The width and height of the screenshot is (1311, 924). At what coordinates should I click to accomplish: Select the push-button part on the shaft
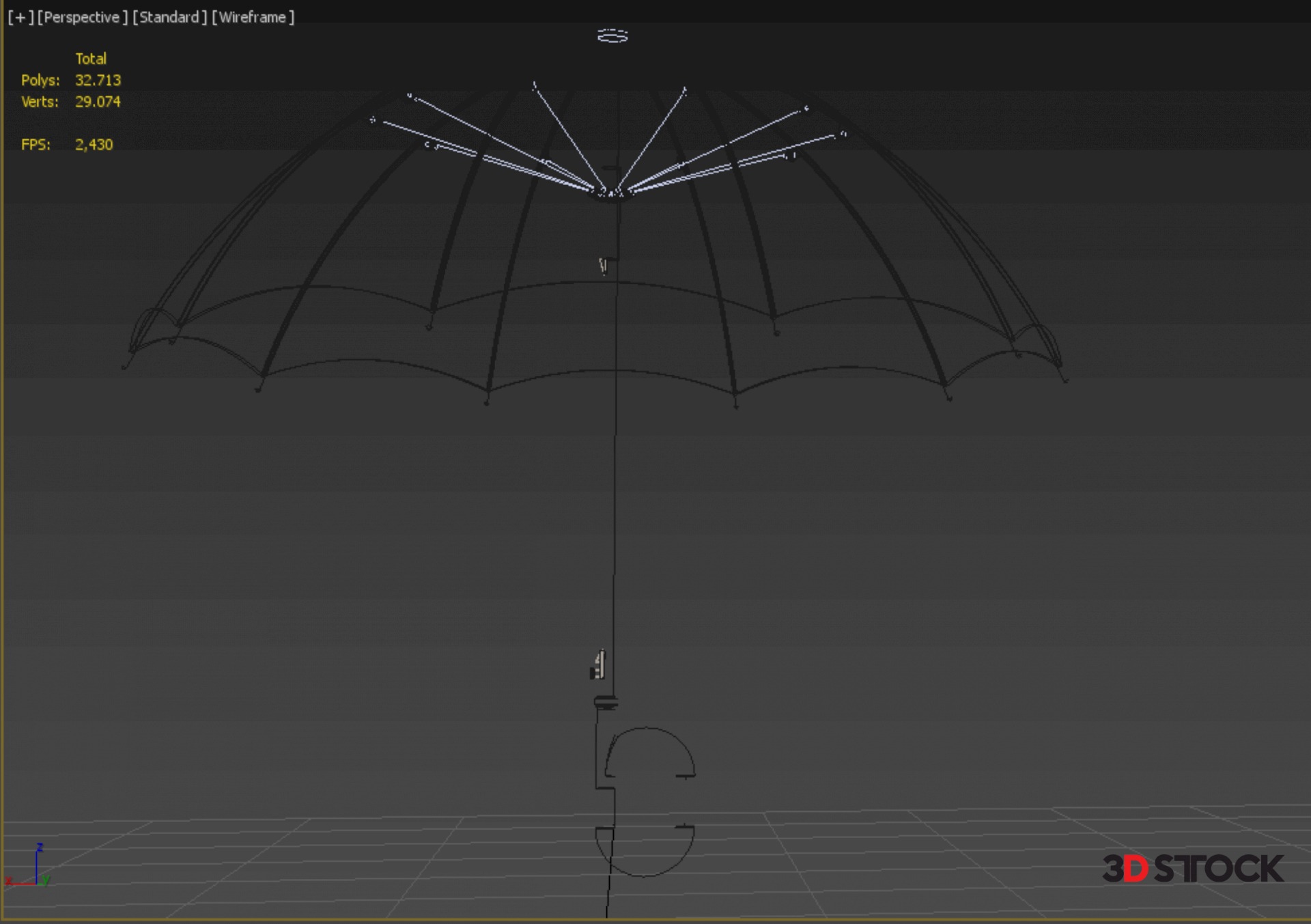click(x=598, y=665)
